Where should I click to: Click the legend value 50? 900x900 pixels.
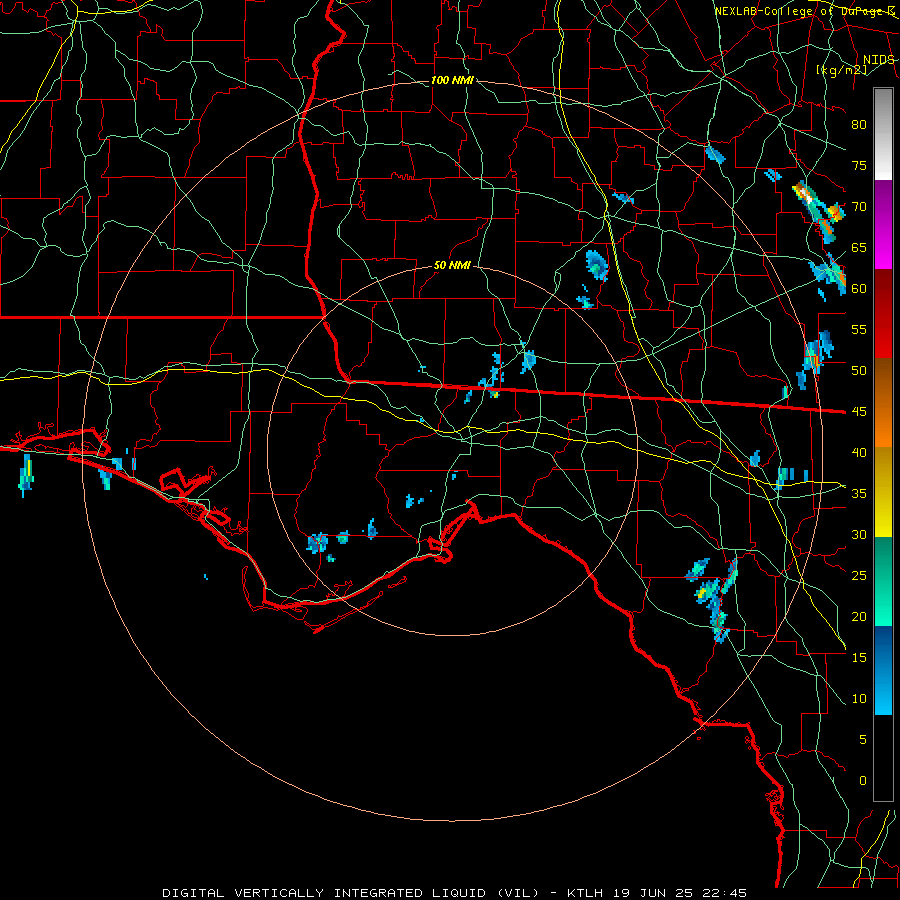[859, 371]
